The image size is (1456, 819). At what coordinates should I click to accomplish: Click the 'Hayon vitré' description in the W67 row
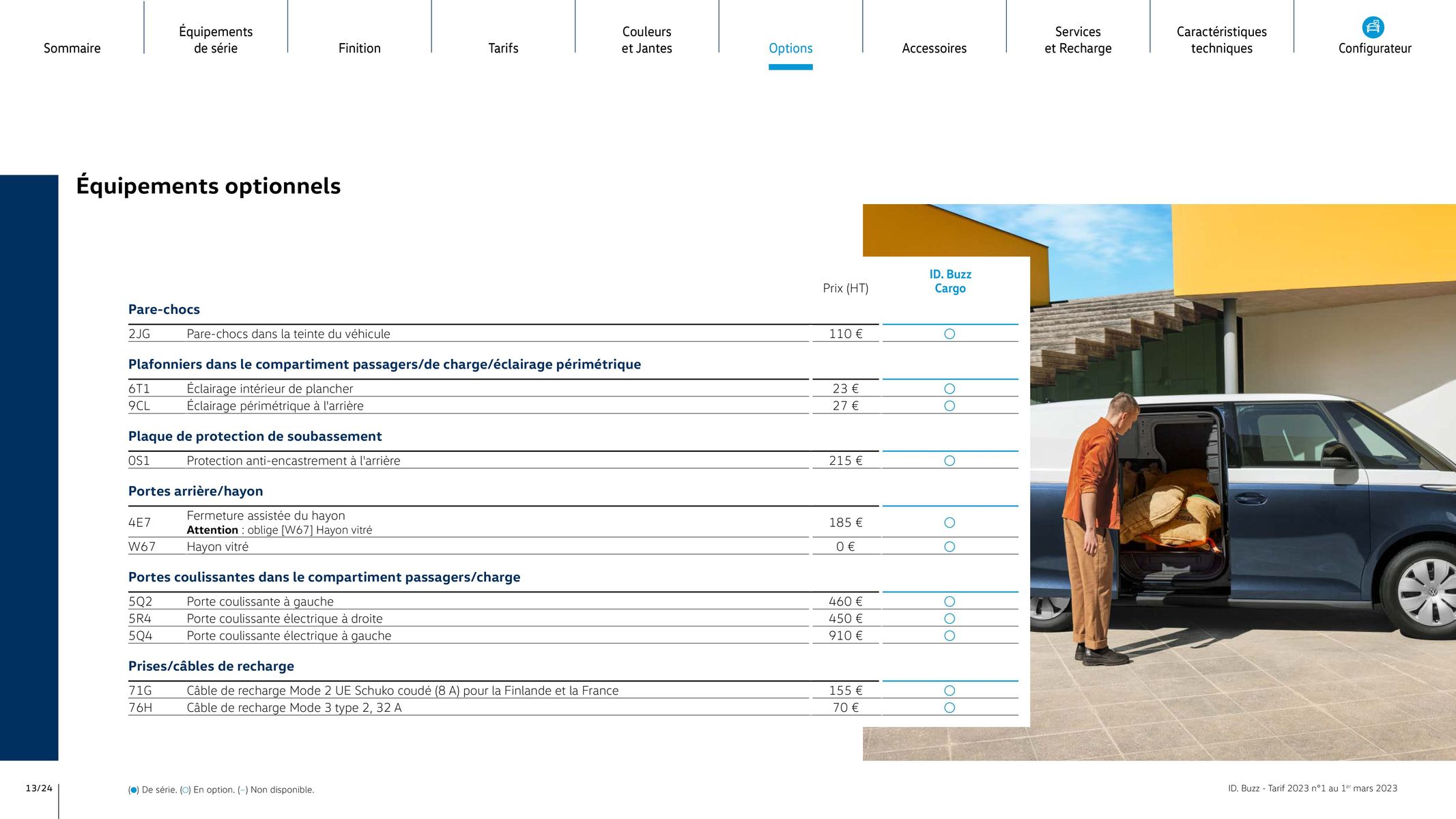tap(217, 547)
